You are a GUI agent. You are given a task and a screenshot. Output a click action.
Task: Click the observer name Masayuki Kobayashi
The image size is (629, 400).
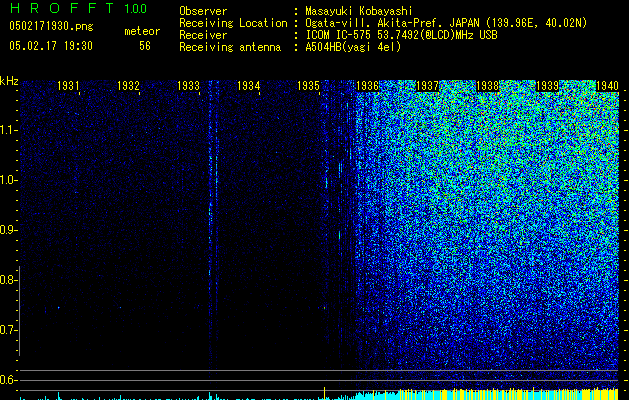coord(359,11)
